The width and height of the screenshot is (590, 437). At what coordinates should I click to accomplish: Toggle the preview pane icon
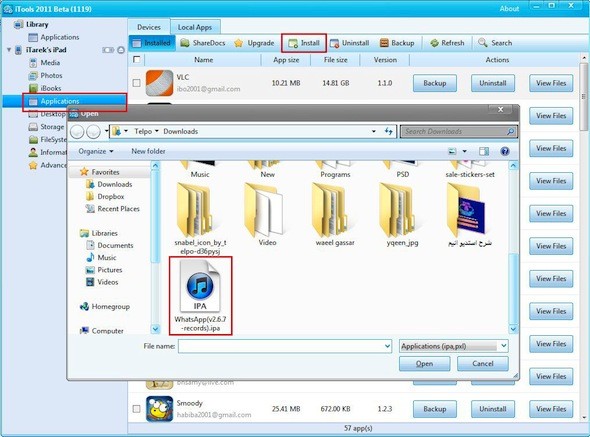tap(484, 151)
